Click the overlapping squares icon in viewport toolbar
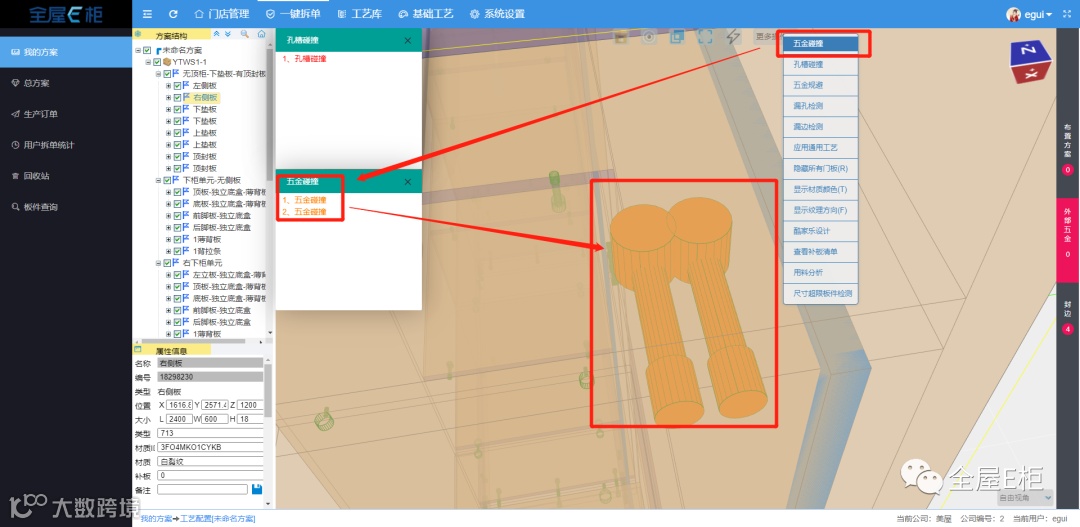 (x=677, y=37)
